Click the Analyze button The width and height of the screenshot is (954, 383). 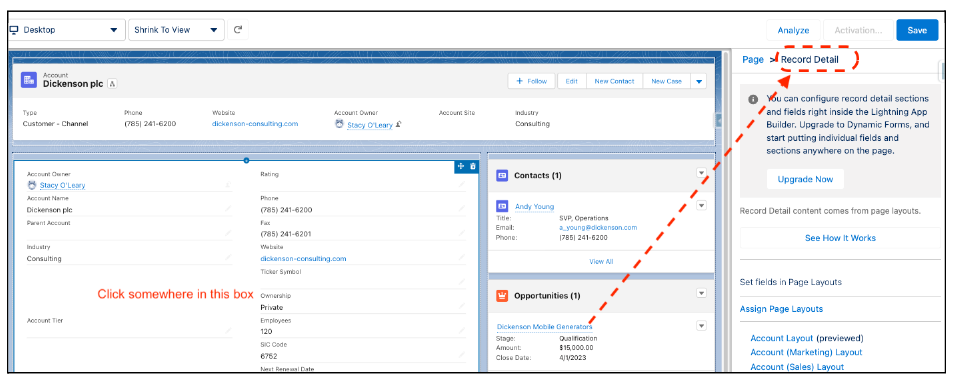[x=793, y=30]
